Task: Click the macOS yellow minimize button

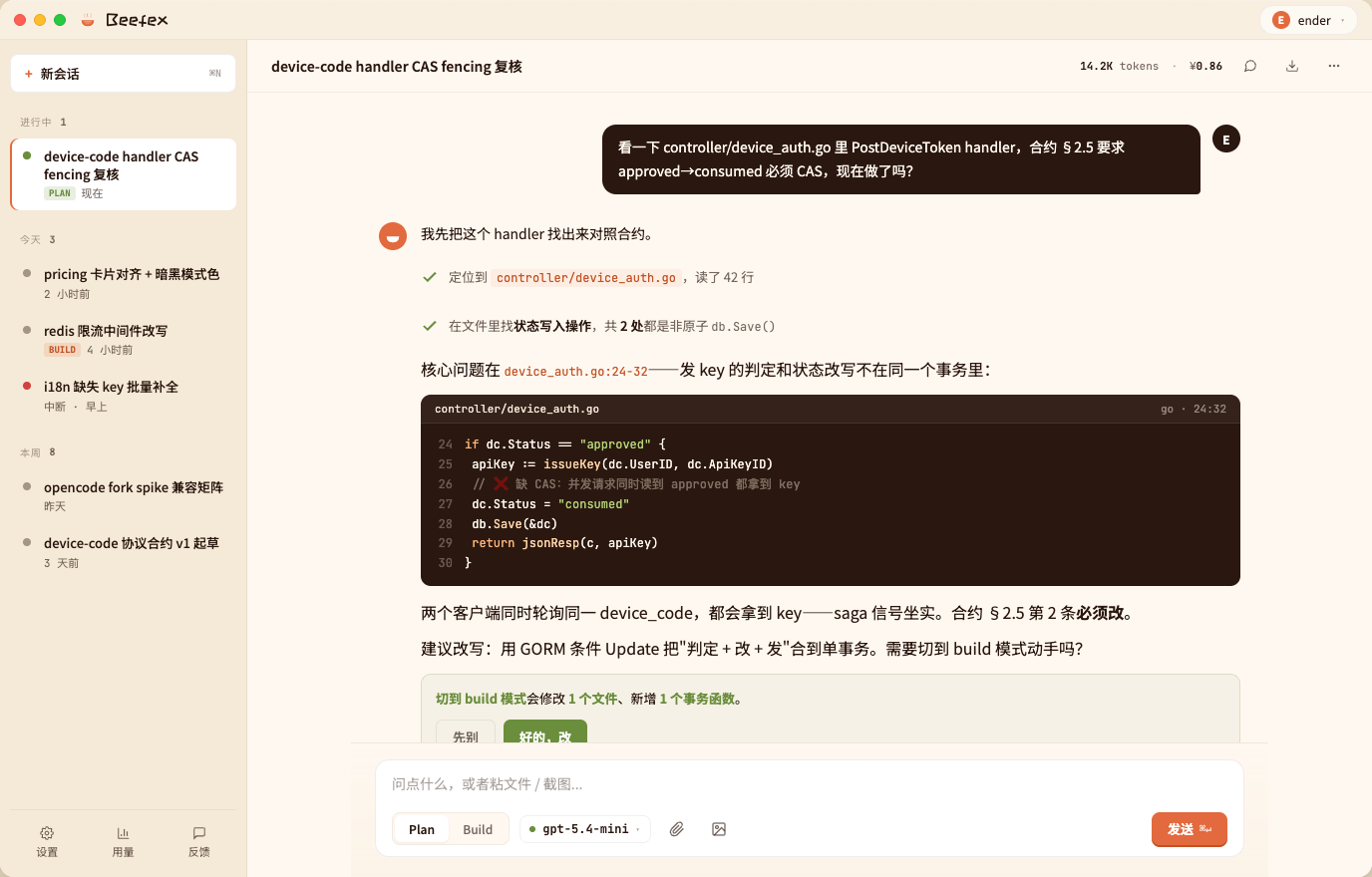Action: [40, 20]
